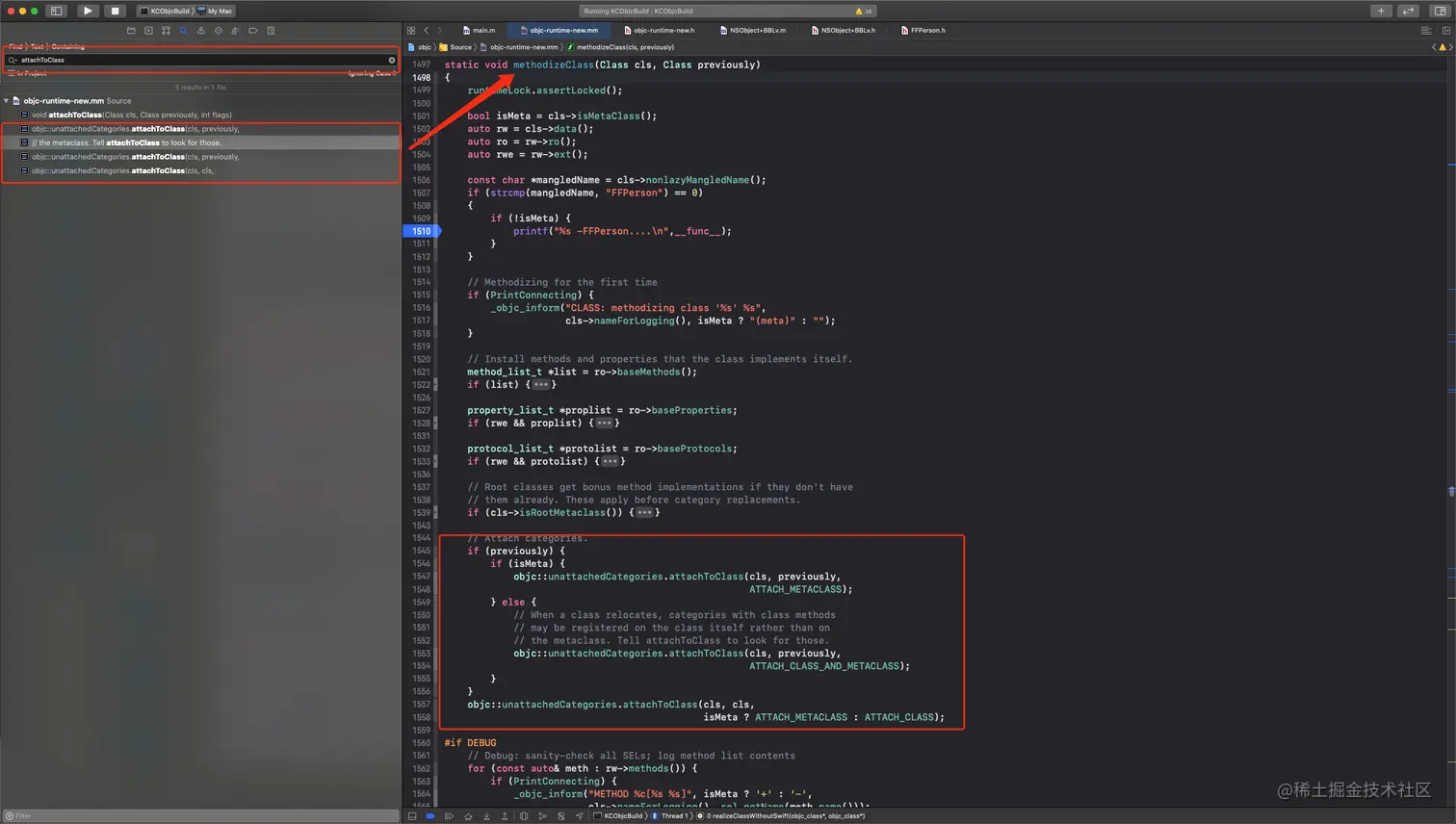
Task: Show the Project navigator
Action: click(131, 31)
